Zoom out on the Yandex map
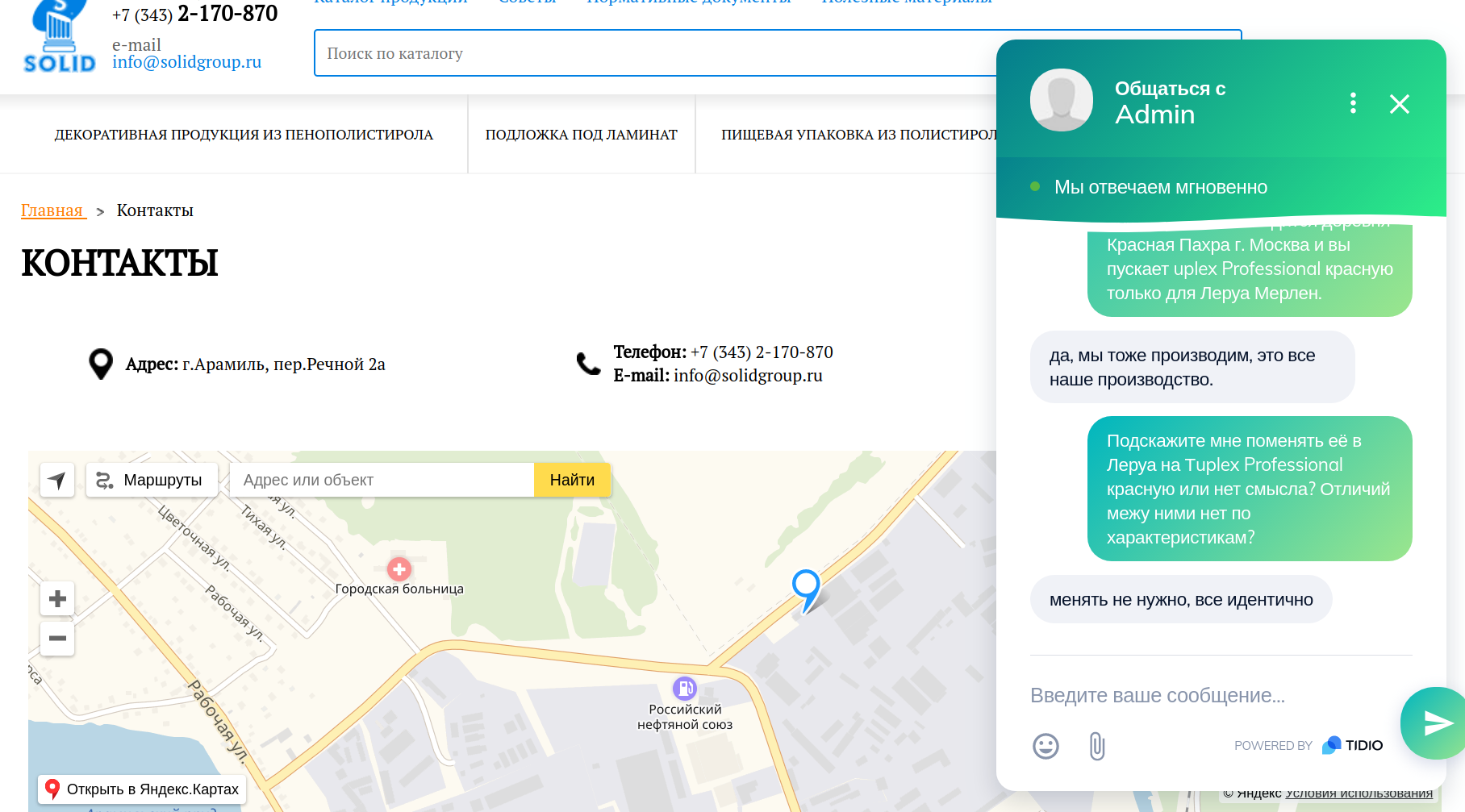 coord(57,639)
